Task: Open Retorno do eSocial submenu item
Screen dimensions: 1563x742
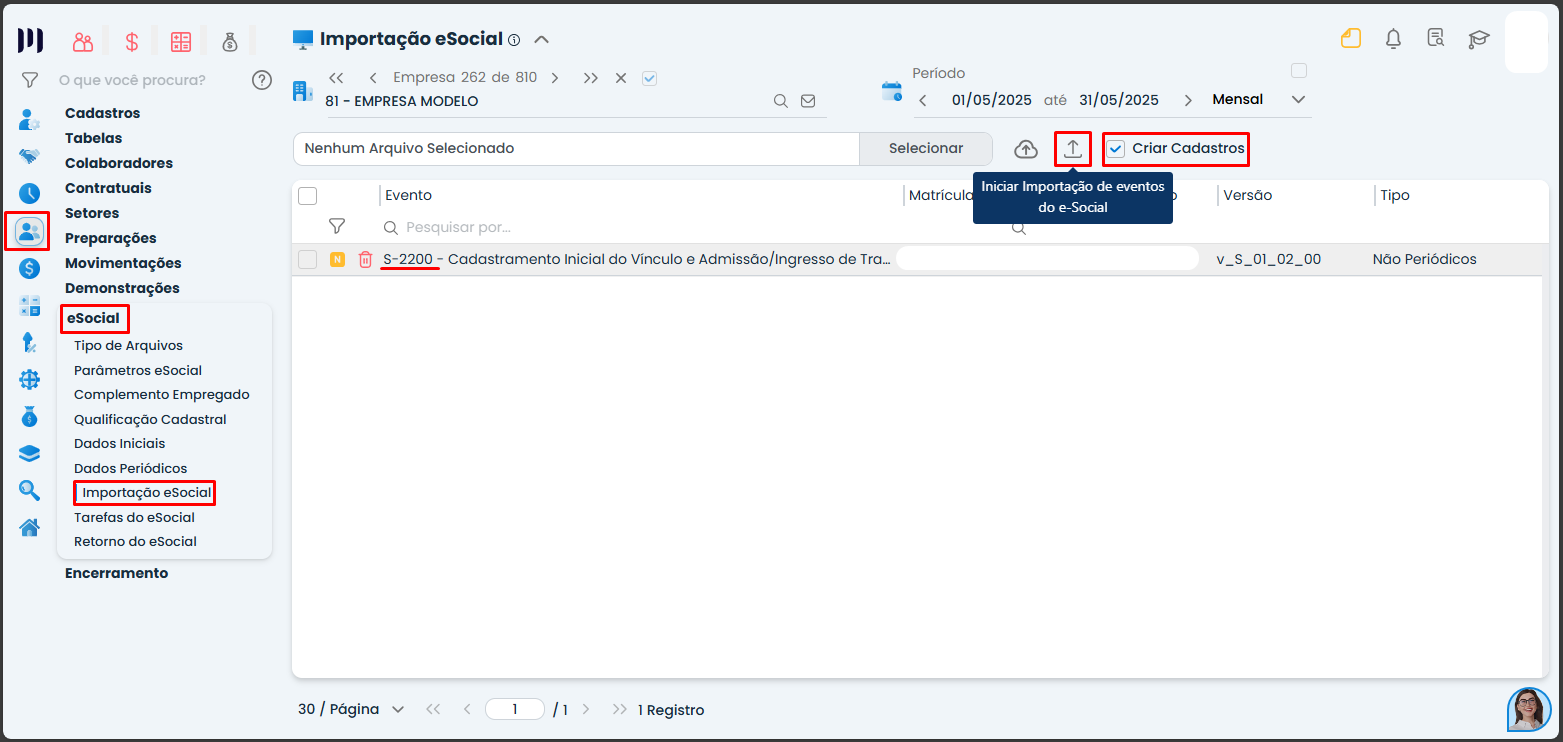Action: point(135,541)
